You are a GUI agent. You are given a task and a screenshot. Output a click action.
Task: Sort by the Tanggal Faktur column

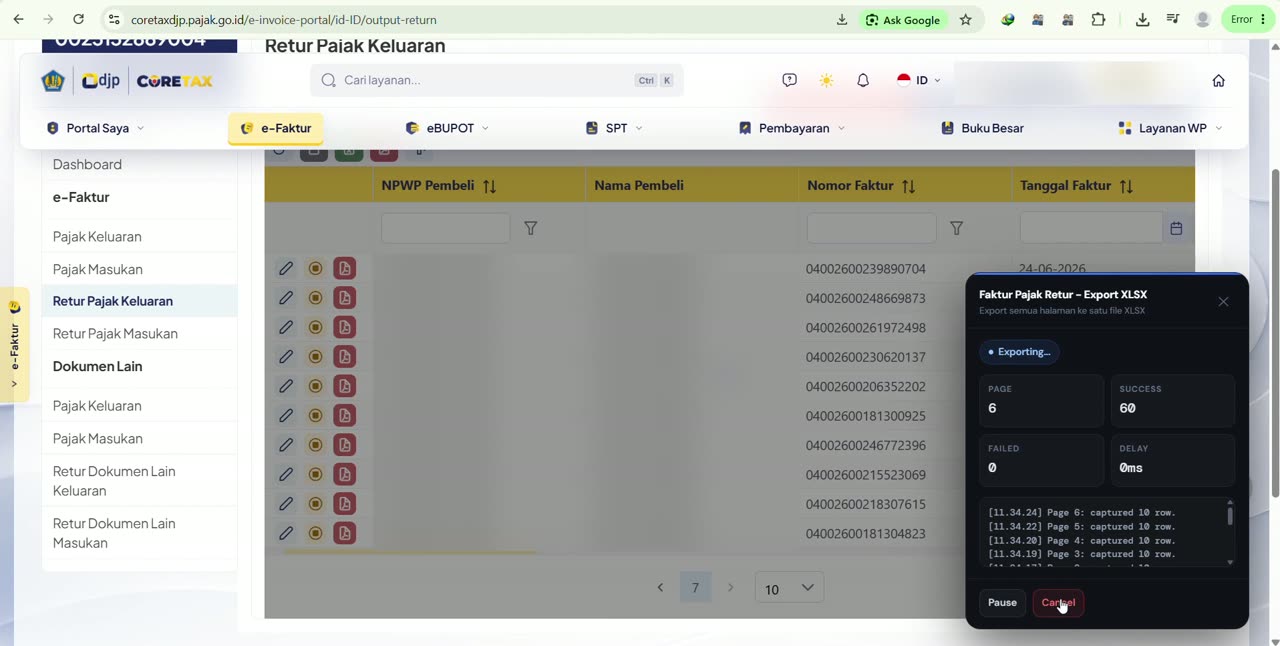[1126, 186]
